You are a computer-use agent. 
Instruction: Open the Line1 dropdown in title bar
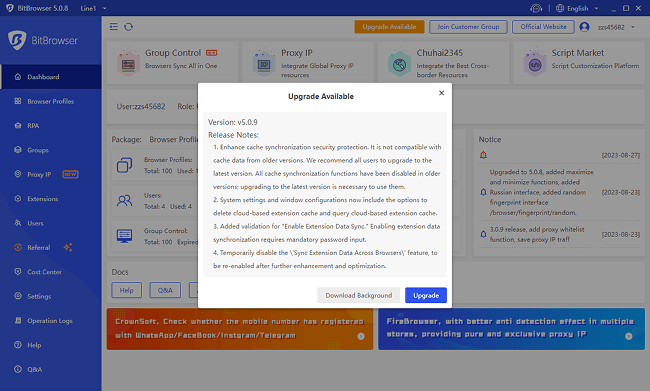point(93,8)
